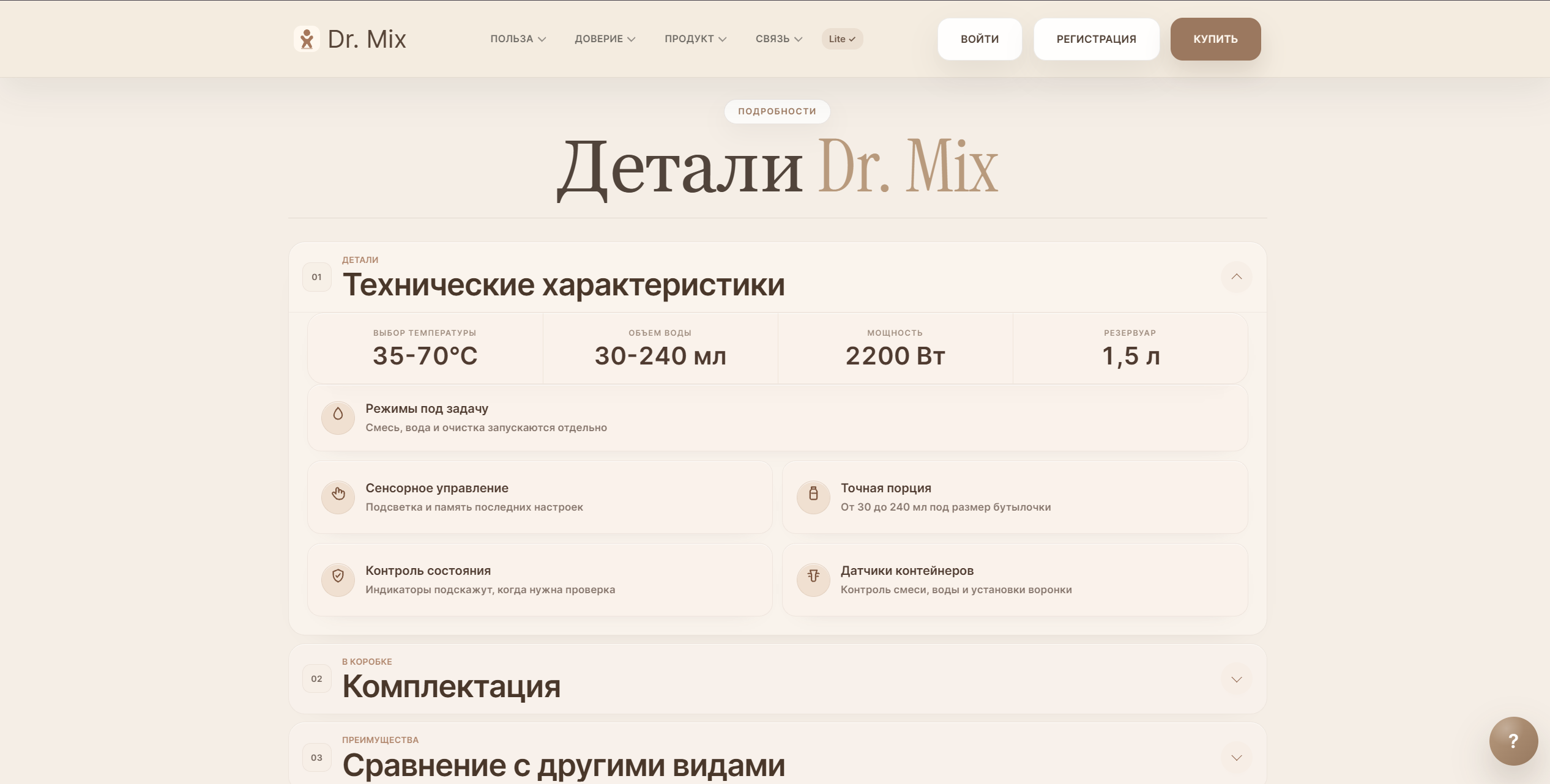
Task: Open the ПРОДУКТ dropdown menu
Action: [695, 39]
